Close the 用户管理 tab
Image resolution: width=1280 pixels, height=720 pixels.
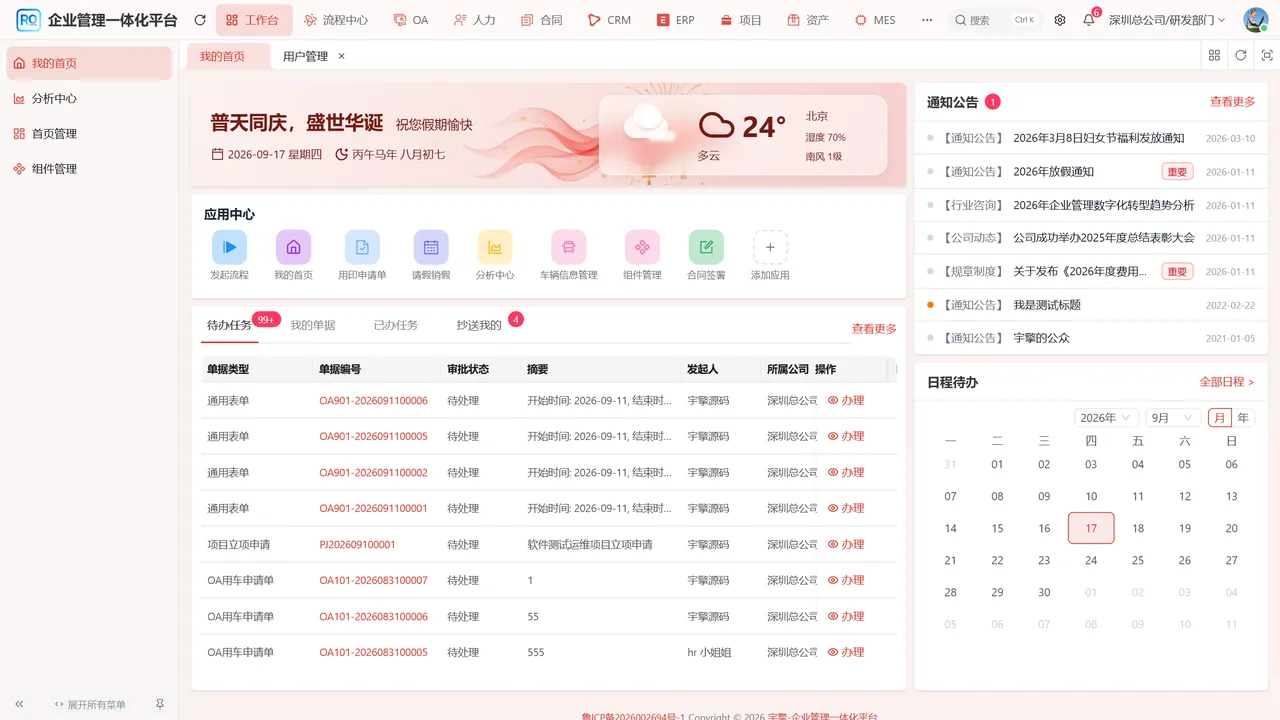coord(341,56)
